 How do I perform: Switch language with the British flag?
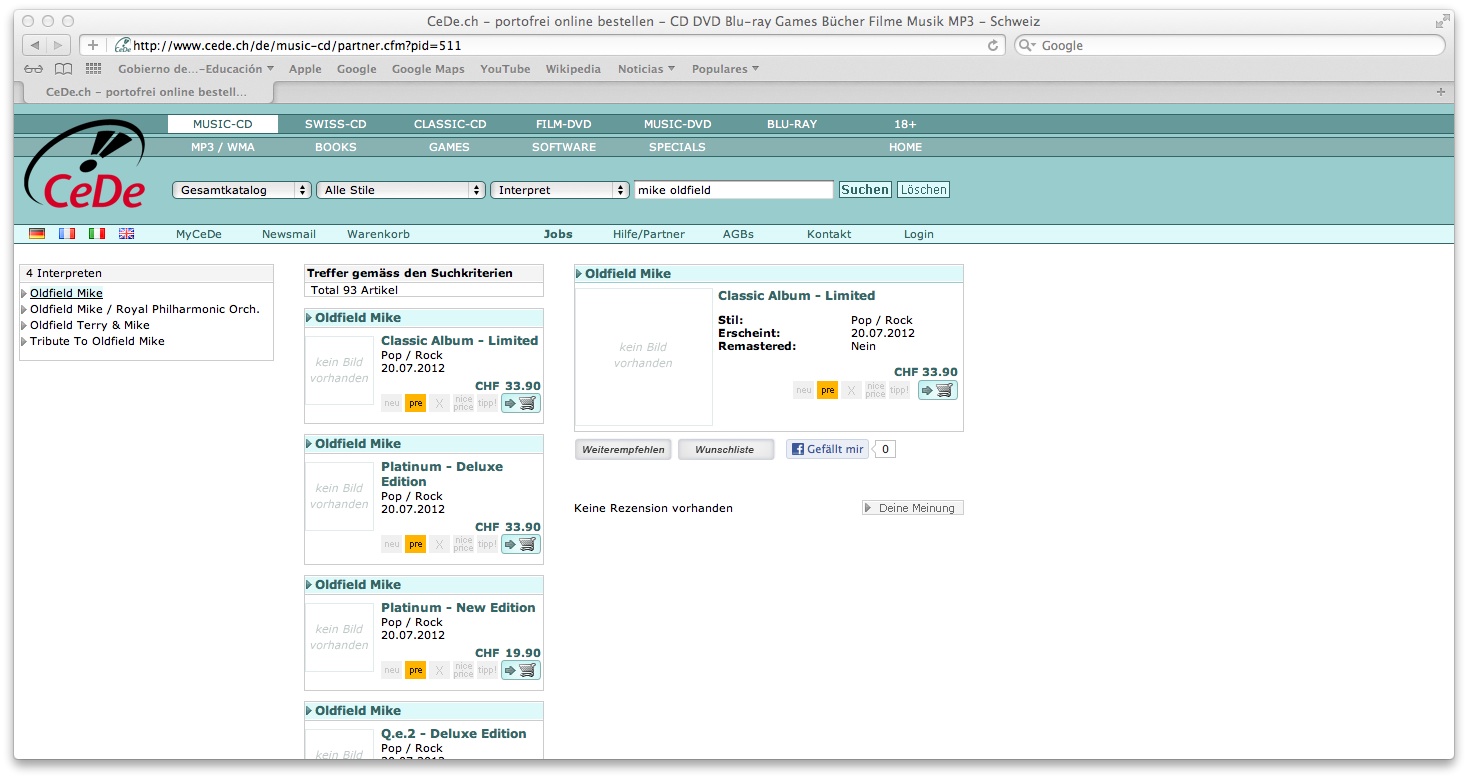pyautogui.click(x=126, y=234)
